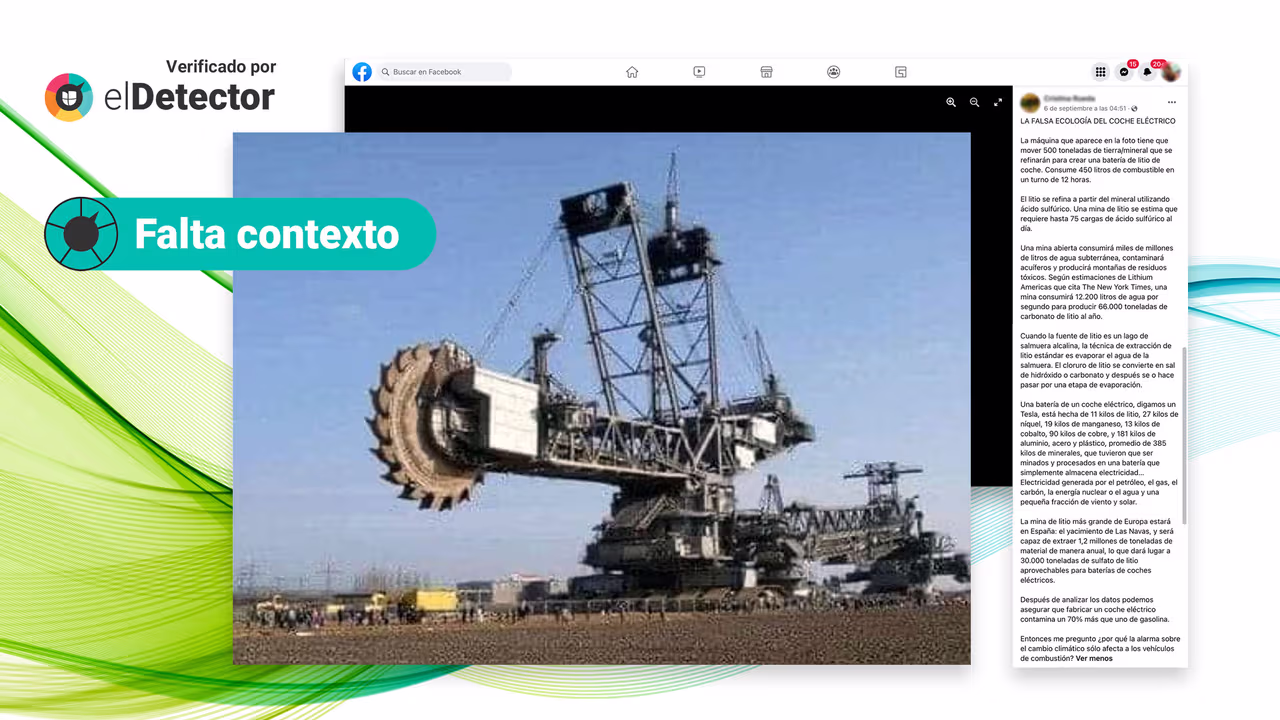This screenshot has width=1280, height=720.
Task: Open the Marketplace storefront icon
Action: tap(766, 72)
